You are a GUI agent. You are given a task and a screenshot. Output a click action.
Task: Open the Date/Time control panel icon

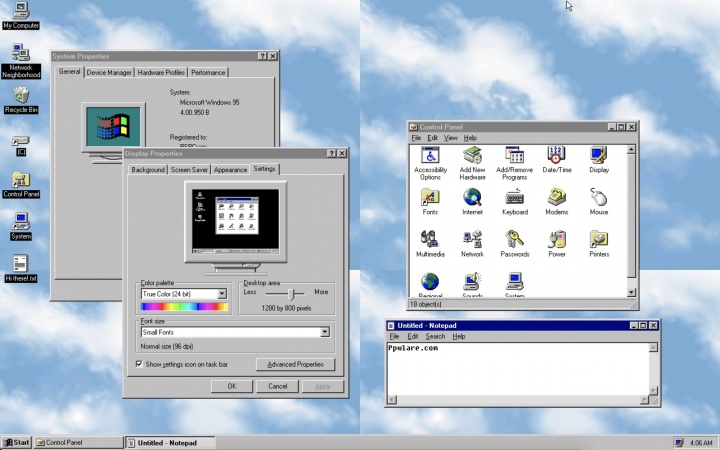pyautogui.click(x=556, y=157)
